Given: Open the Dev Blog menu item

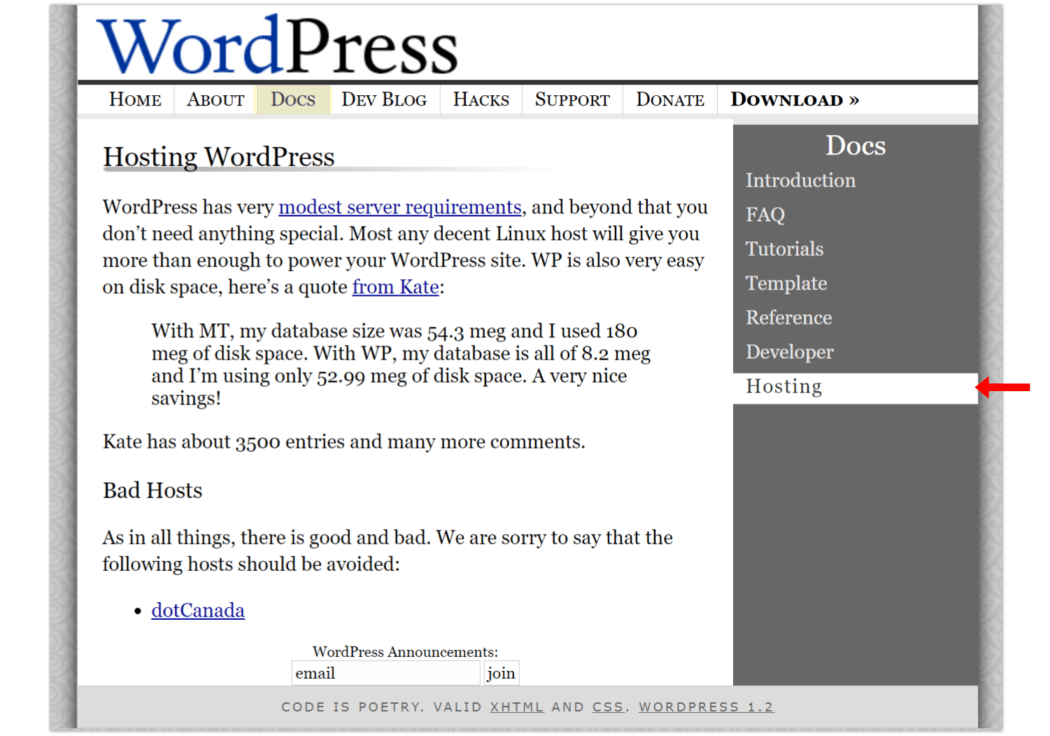Looking at the screenshot, I should tap(384, 99).
